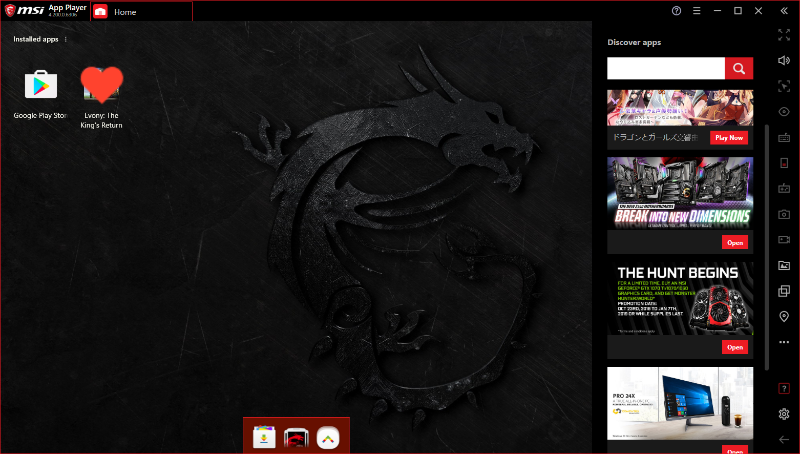
Task: Open settings gear in sidebar
Action: (x=784, y=414)
